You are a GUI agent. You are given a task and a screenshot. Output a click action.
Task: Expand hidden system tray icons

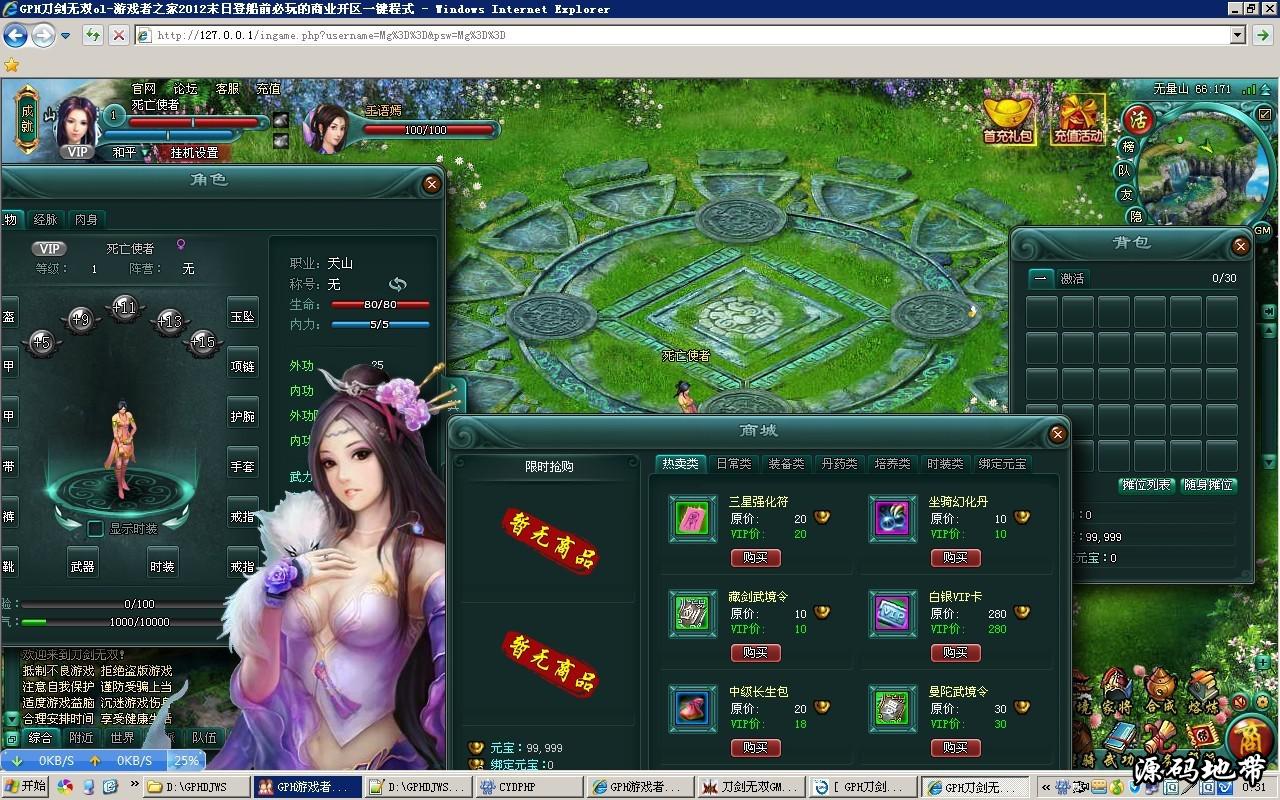[x=1044, y=787]
